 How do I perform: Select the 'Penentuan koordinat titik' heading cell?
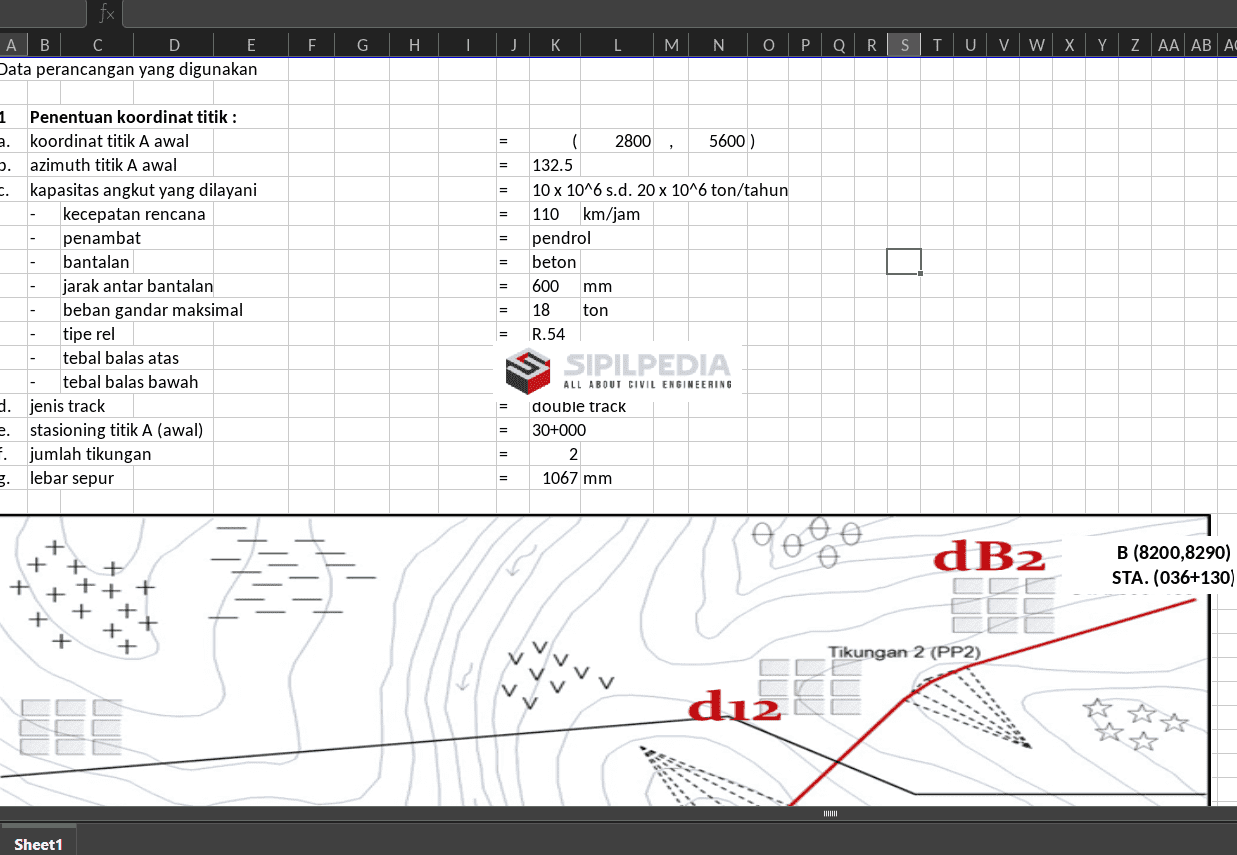coord(133,117)
